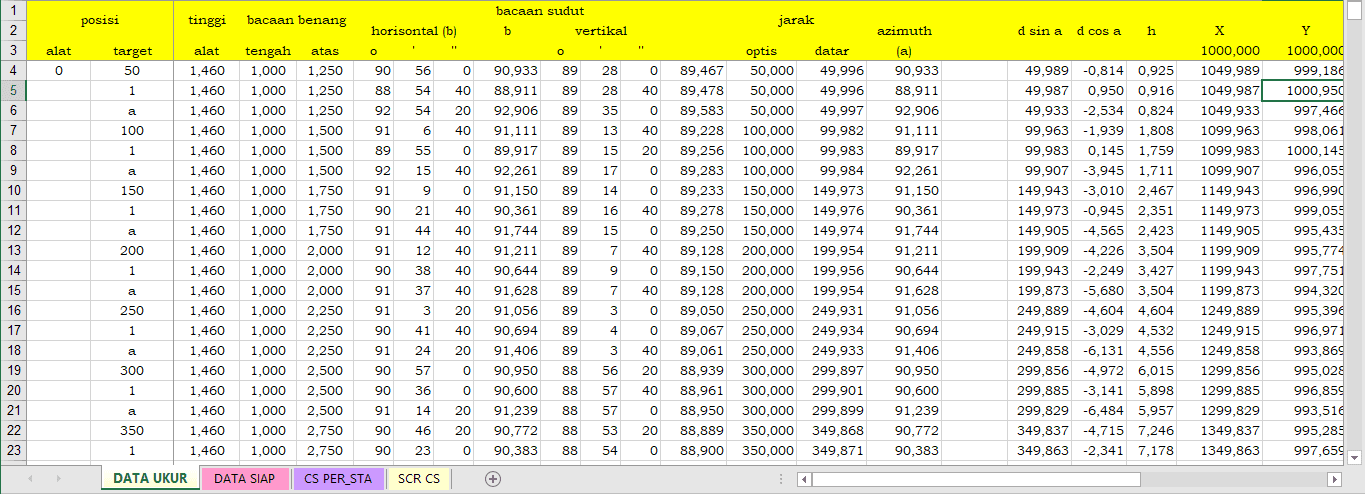
Task: Click d sin a value 199,909
Action: (x=1040, y=249)
